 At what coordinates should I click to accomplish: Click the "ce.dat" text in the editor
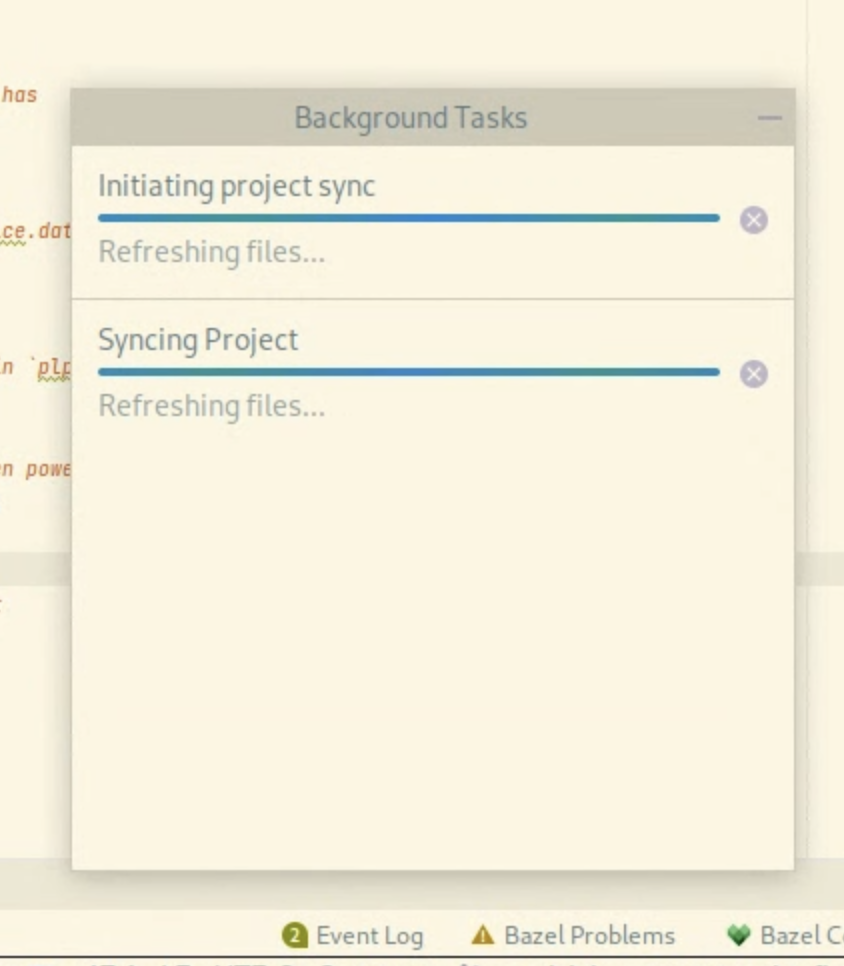pos(30,230)
